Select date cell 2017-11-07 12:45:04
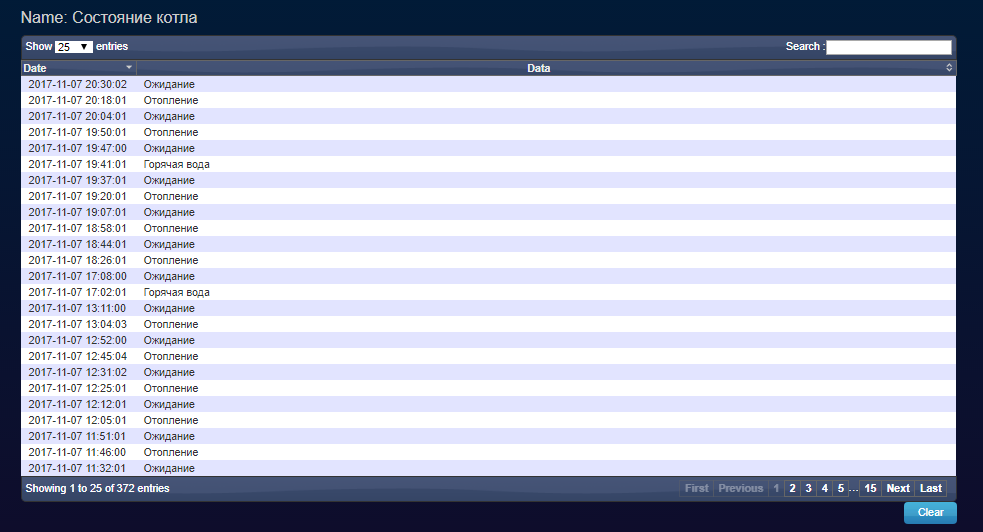This screenshot has height=532, width=983. (x=78, y=356)
